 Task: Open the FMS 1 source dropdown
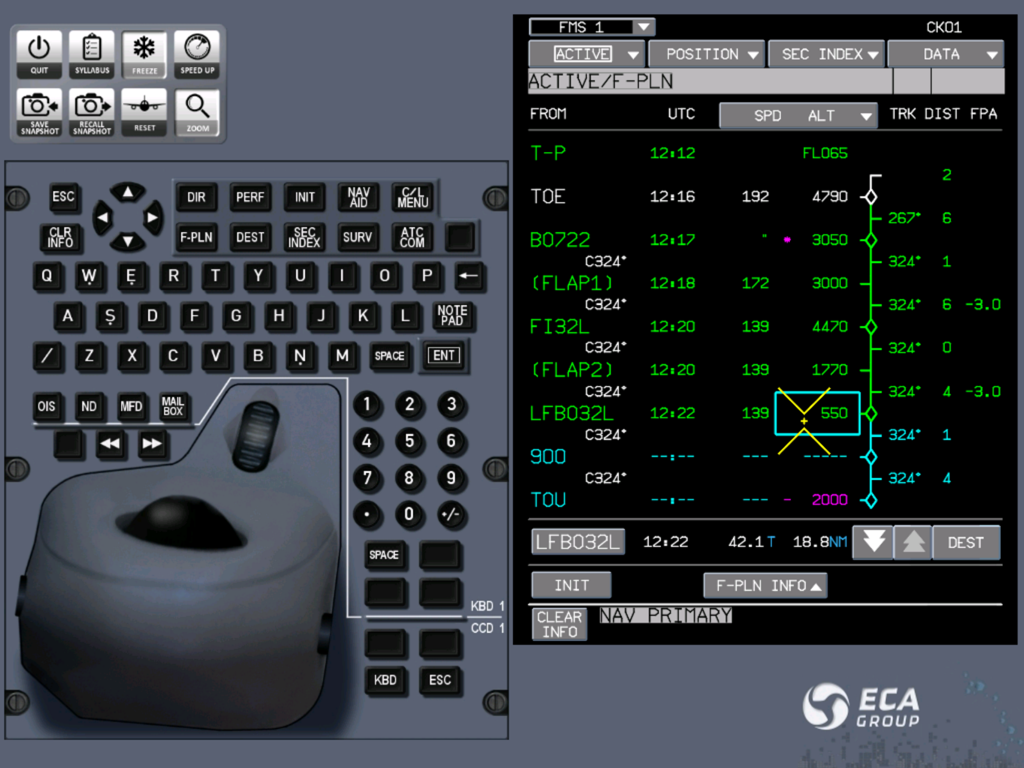click(590, 27)
